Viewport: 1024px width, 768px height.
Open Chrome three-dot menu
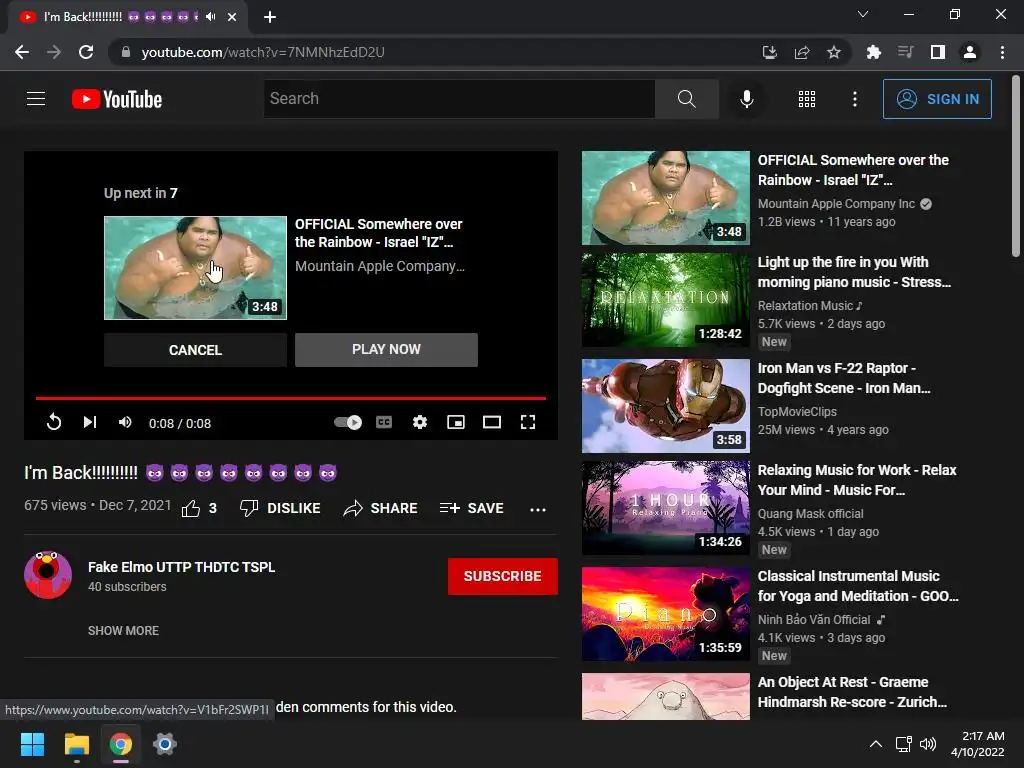coord(1002,52)
